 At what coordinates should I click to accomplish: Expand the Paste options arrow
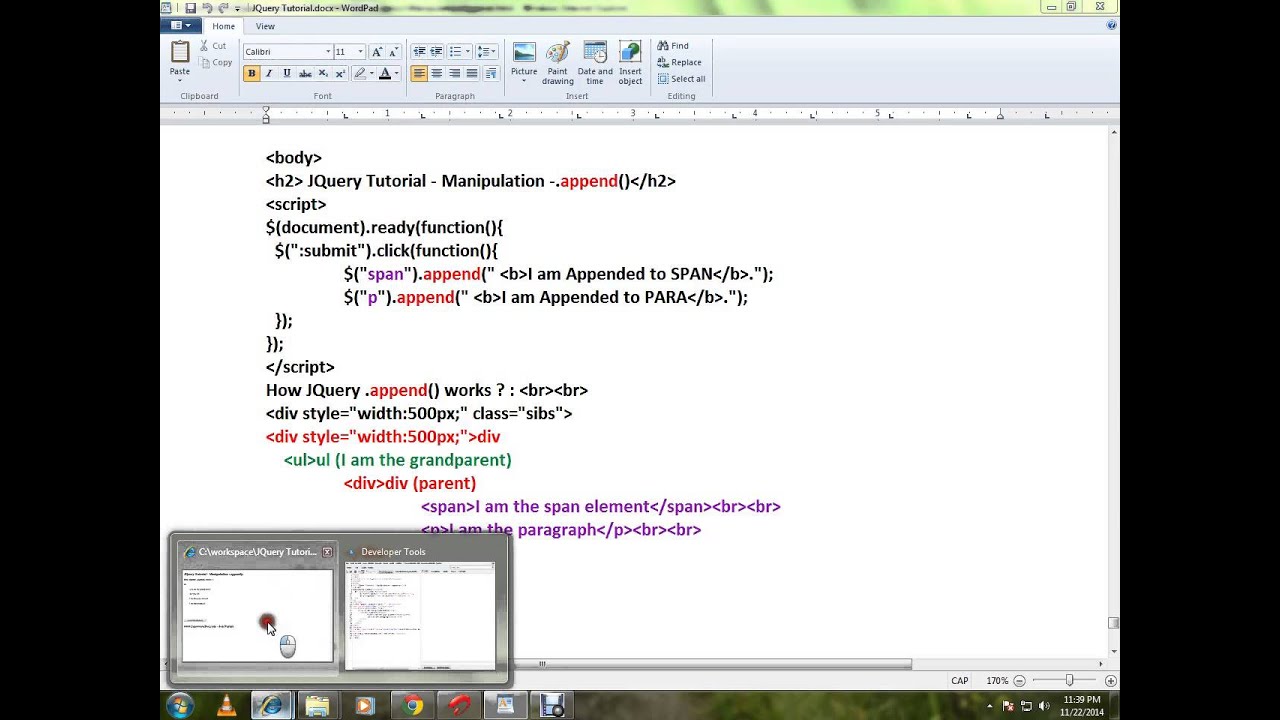pyautogui.click(x=180, y=80)
